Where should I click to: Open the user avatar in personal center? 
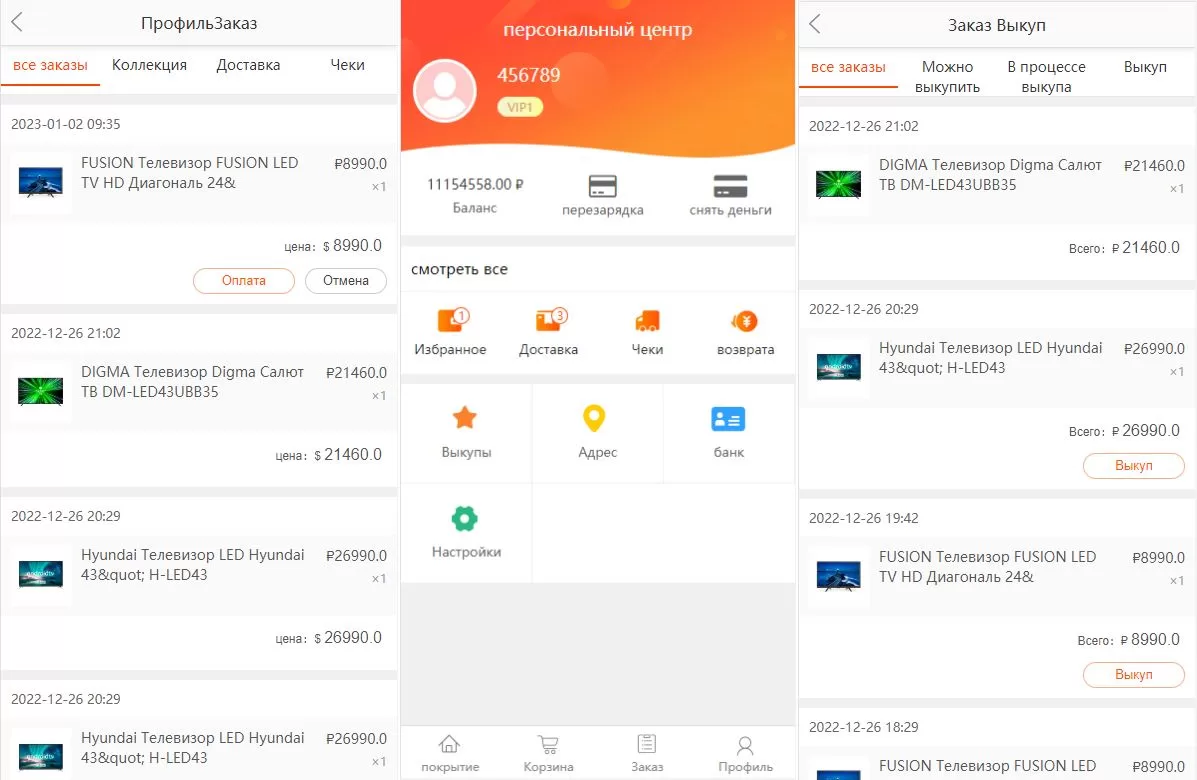(x=445, y=91)
